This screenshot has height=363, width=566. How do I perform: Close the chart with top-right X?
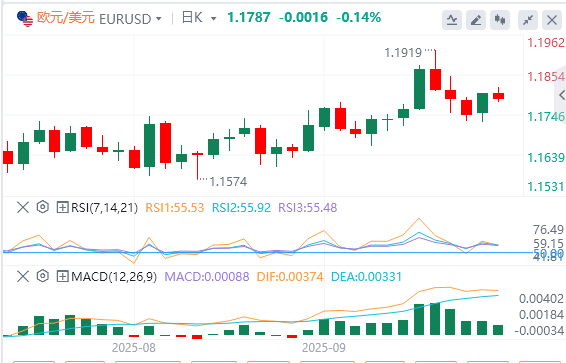pos(552,19)
